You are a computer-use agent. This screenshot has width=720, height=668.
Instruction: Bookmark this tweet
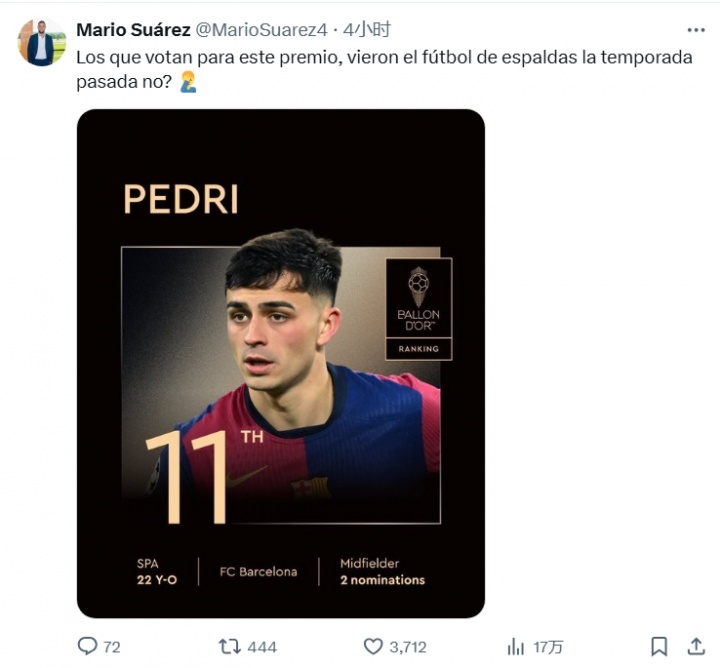(x=659, y=646)
